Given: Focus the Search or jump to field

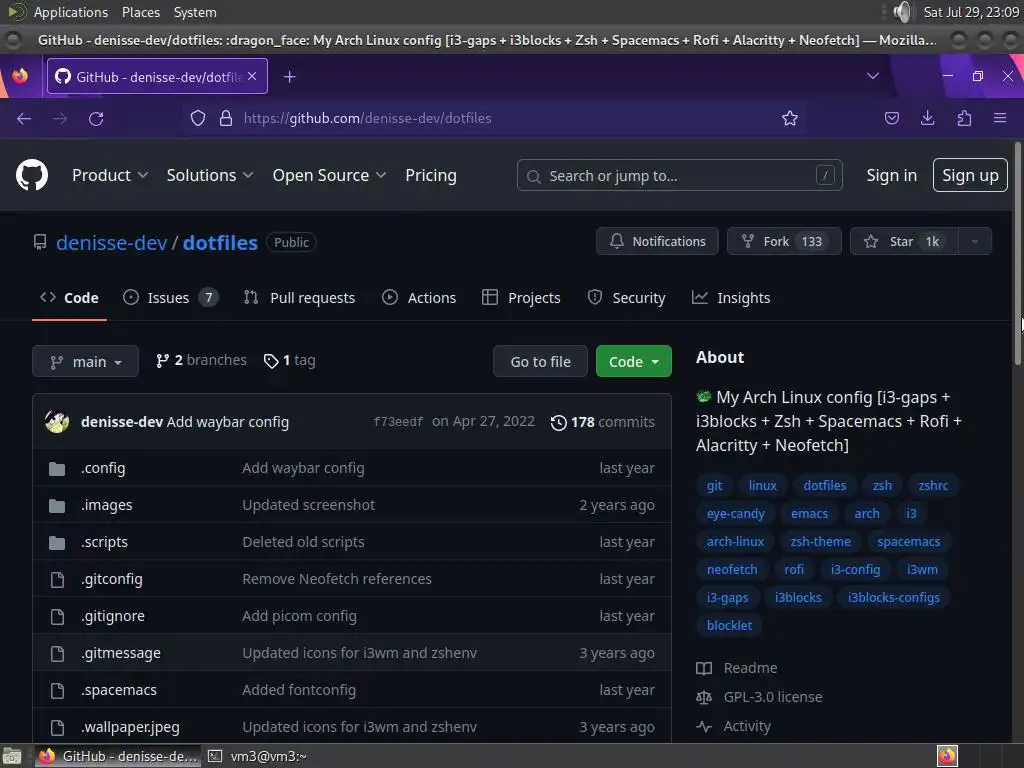Looking at the screenshot, I should tap(679, 175).
